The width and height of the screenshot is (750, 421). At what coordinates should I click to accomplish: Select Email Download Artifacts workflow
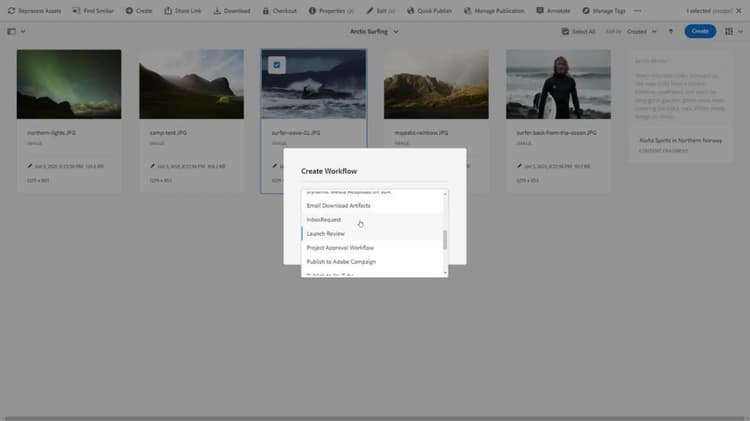point(372,206)
